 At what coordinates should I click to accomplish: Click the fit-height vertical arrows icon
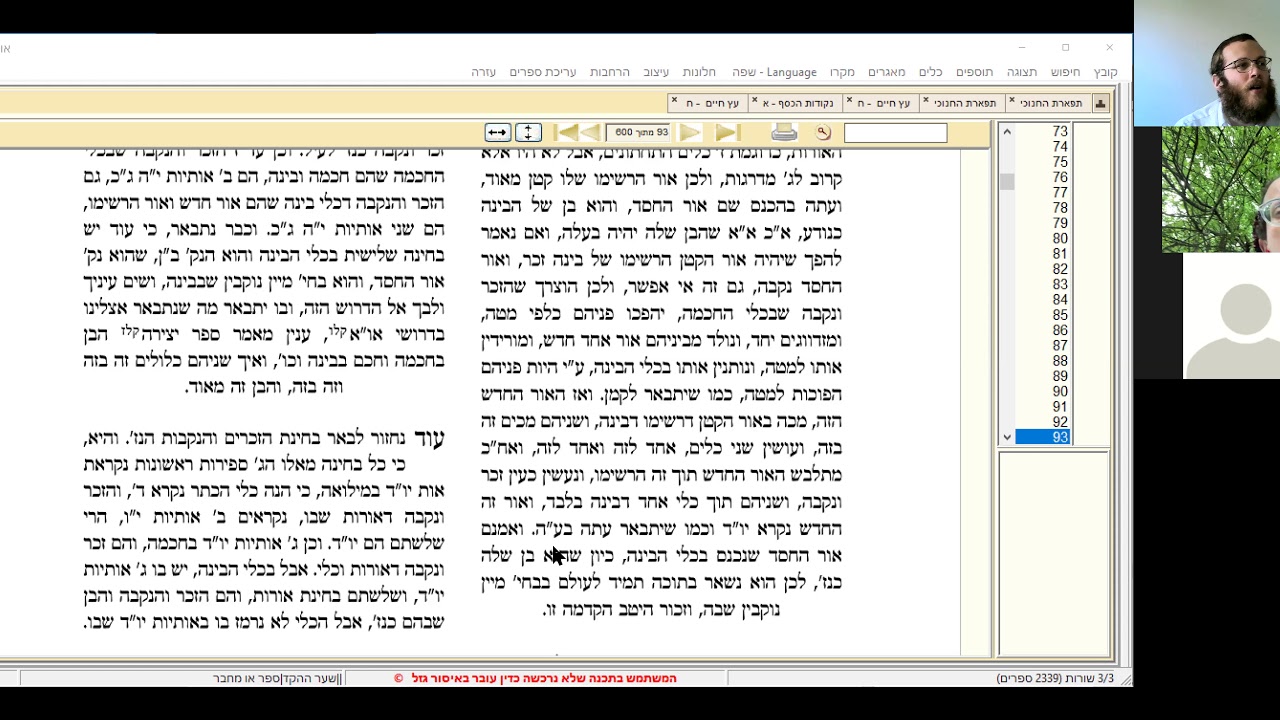click(528, 132)
